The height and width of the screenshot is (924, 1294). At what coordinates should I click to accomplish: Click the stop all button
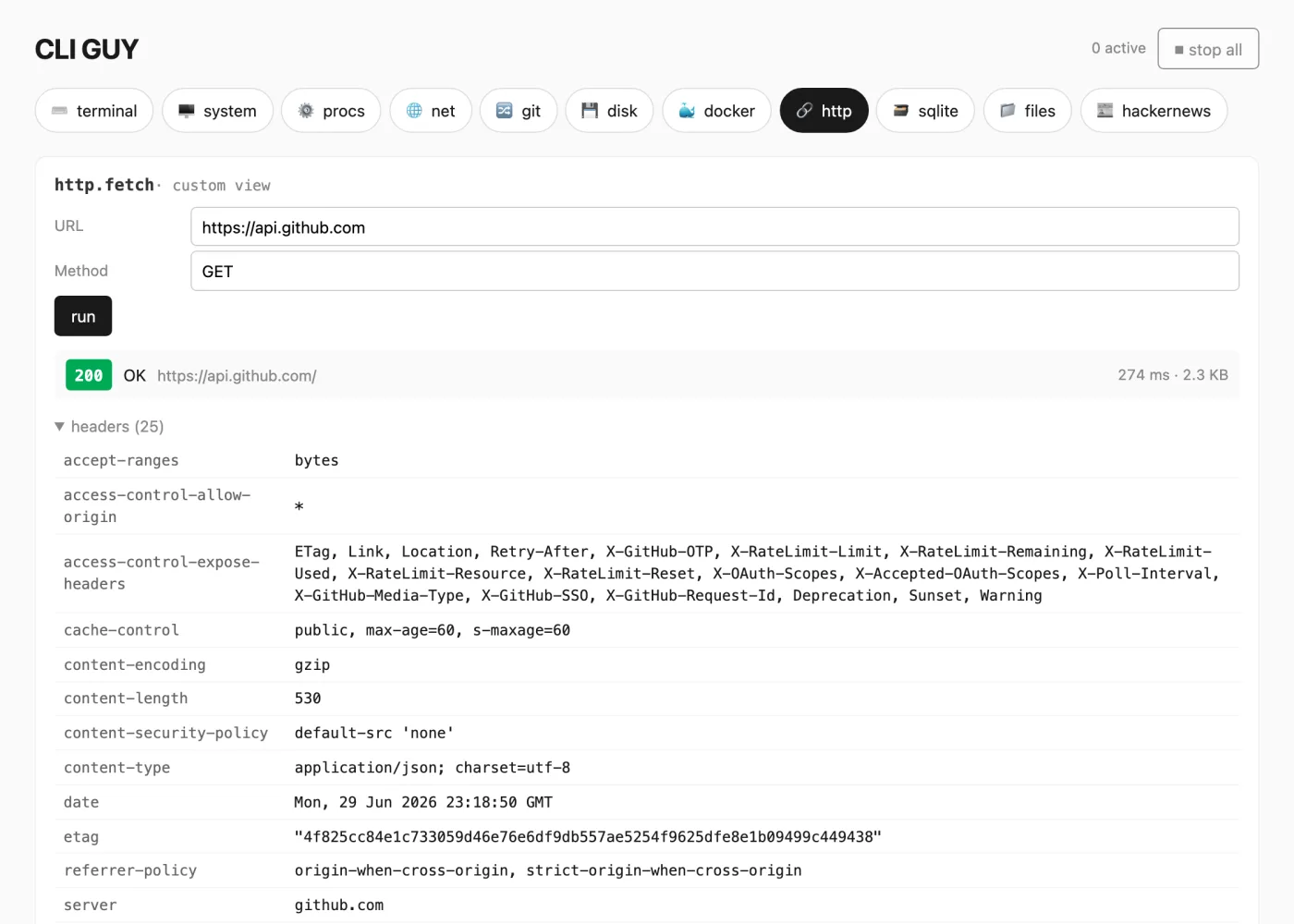click(1208, 49)
